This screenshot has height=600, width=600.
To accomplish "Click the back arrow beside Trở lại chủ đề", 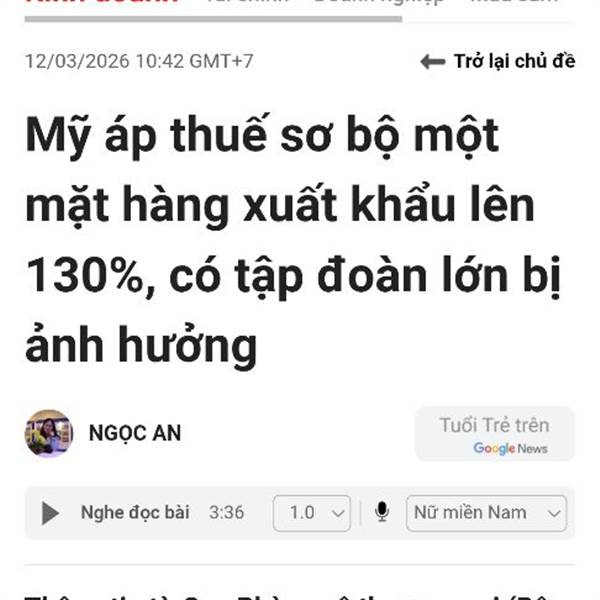I will coord(432,62).
